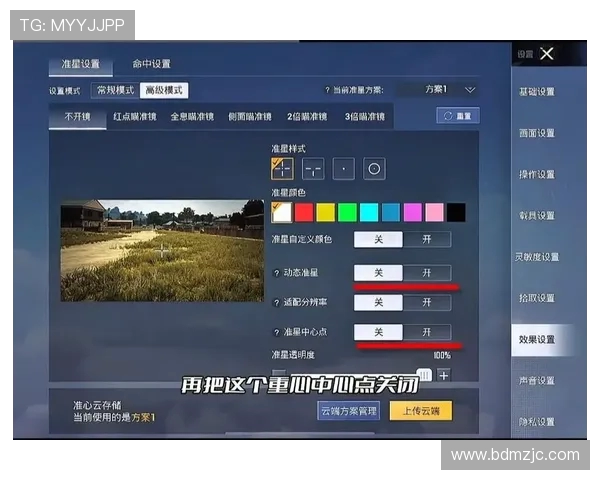Screen dimensions: 600x480
Task: Select the 3倍瞄准镜 tab
Action: coord(365,116)
